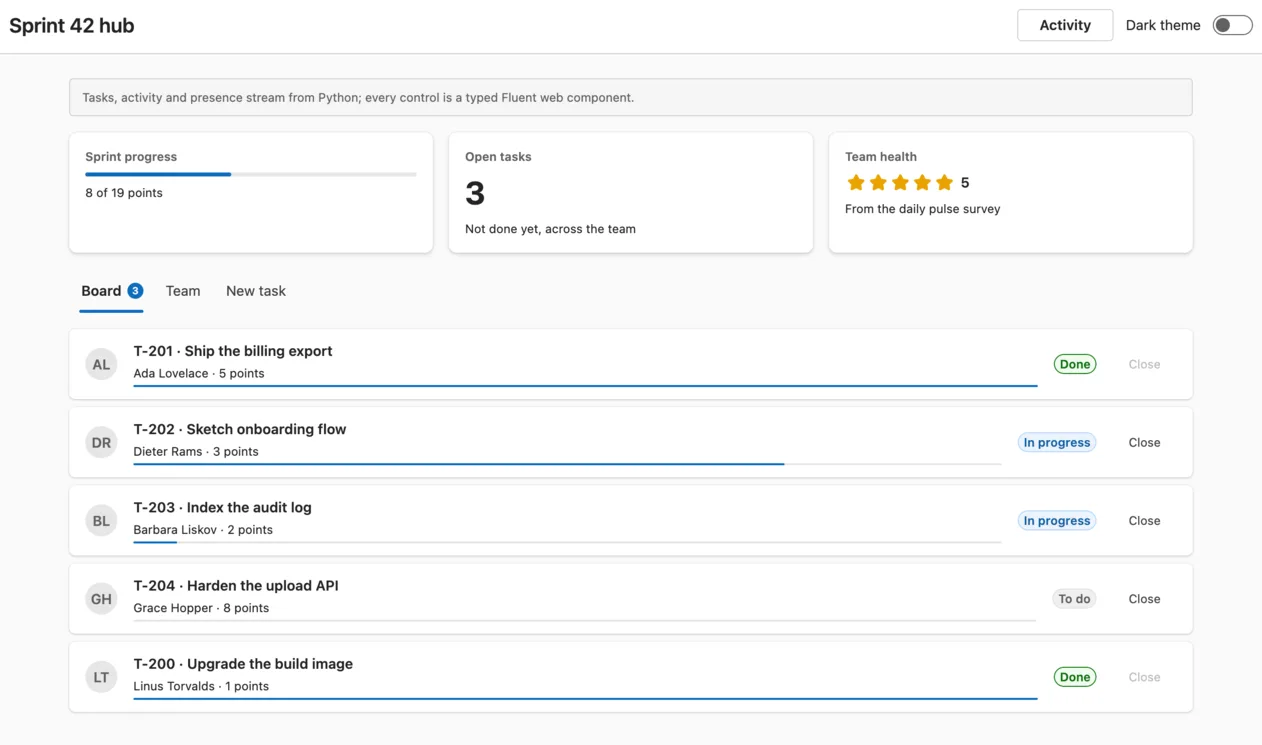
Task: Select the third star in Team health
Action: [900, 182]
